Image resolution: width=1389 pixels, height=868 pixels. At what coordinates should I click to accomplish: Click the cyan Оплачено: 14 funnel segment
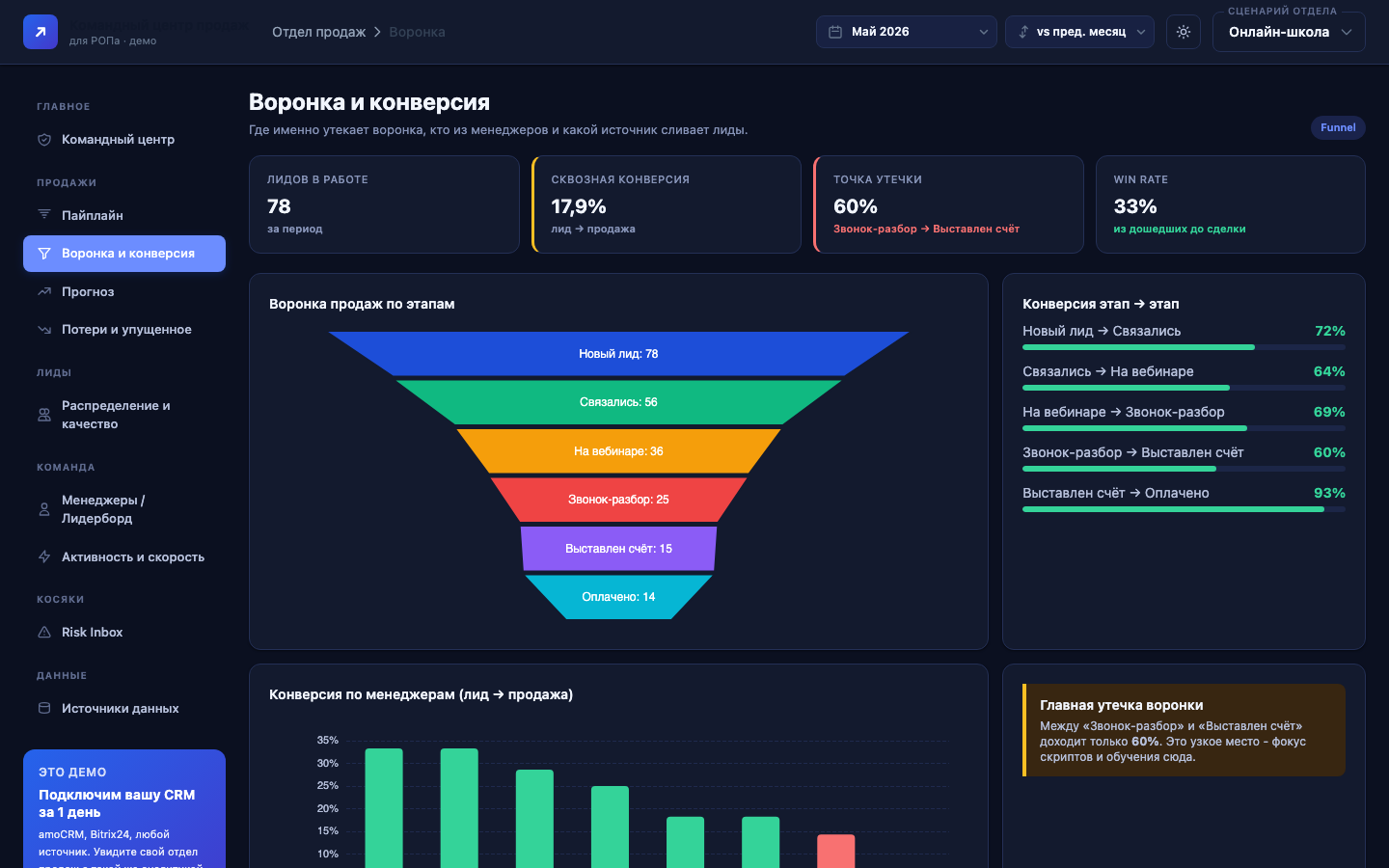click(618, 597)
